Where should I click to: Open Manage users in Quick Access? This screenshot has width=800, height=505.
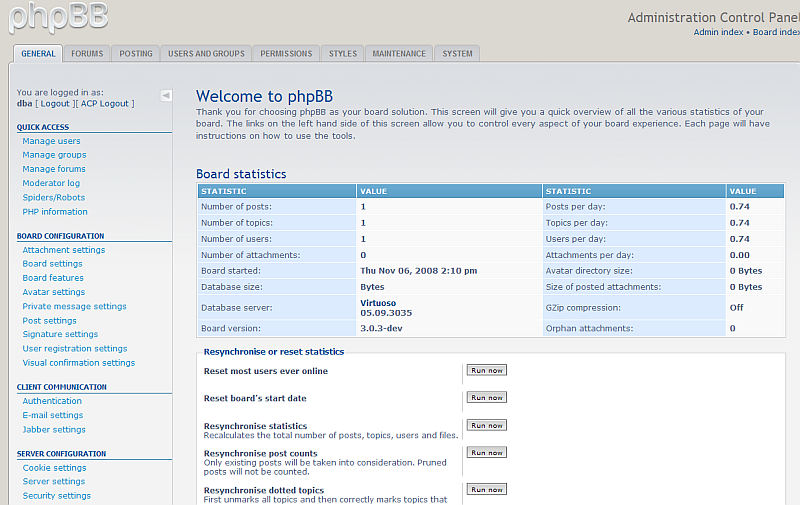[51, 141]
